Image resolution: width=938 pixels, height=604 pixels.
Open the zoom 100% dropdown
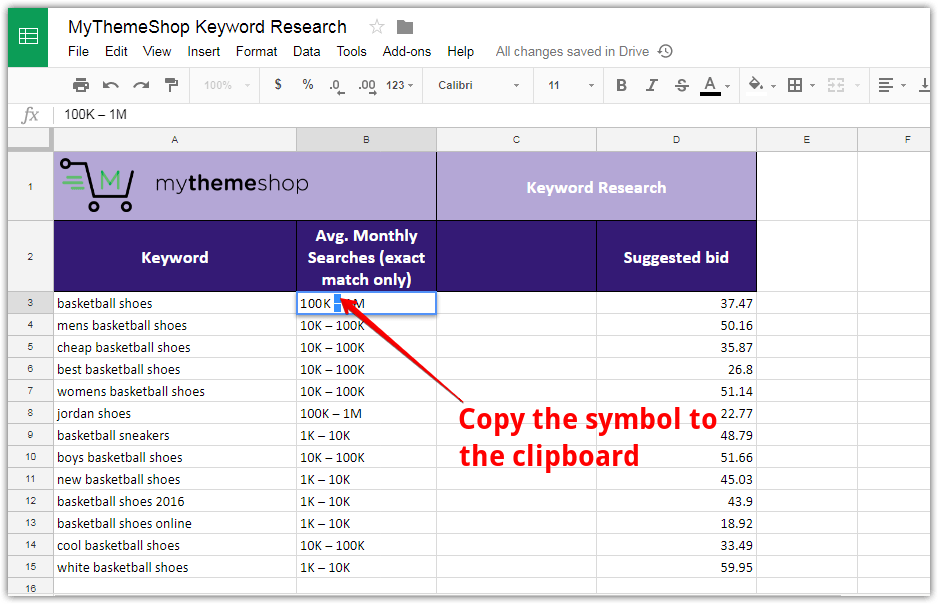(x=227, y=86)
